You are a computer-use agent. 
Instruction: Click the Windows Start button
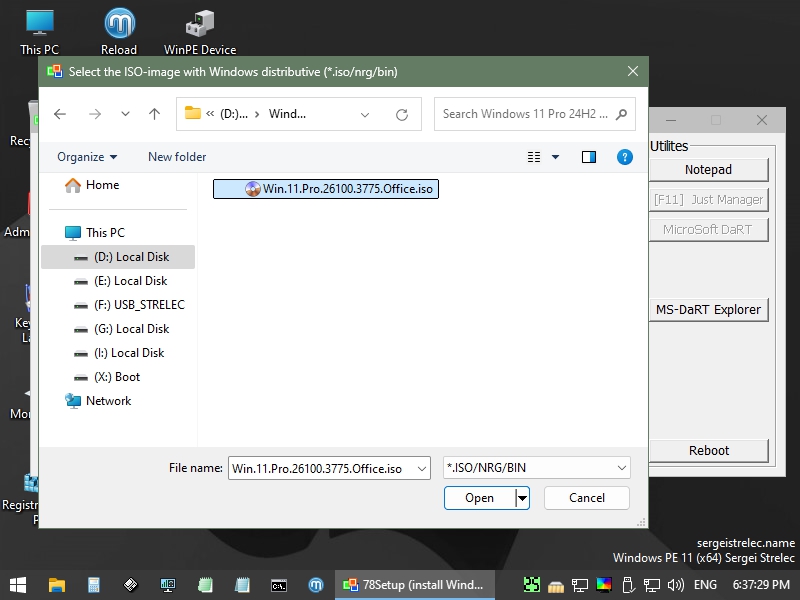18,584
